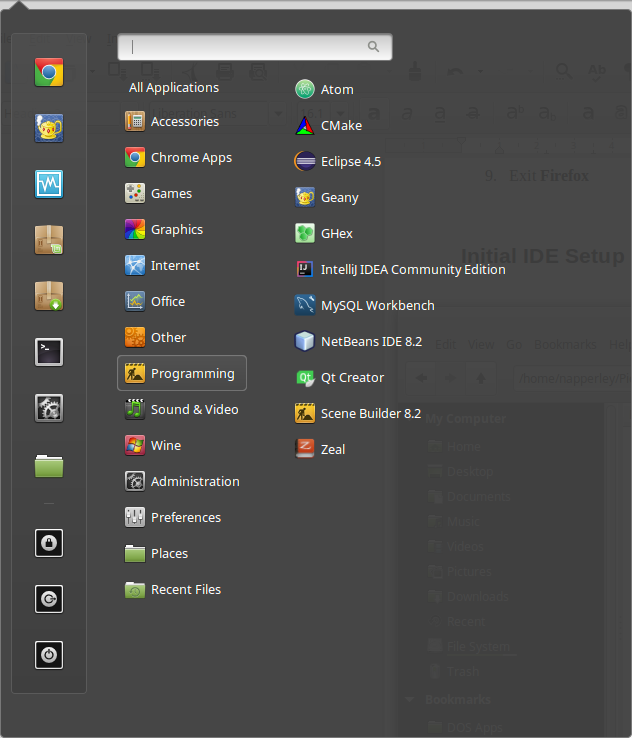Click the menu search text field
This screenshot has height=738, width=632.
tap(255, 47)
